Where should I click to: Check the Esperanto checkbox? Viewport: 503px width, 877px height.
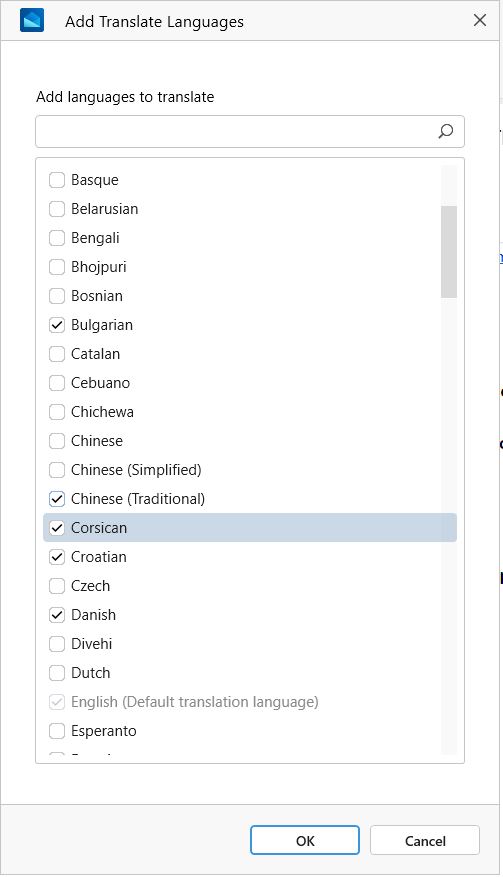pos(57,730)
